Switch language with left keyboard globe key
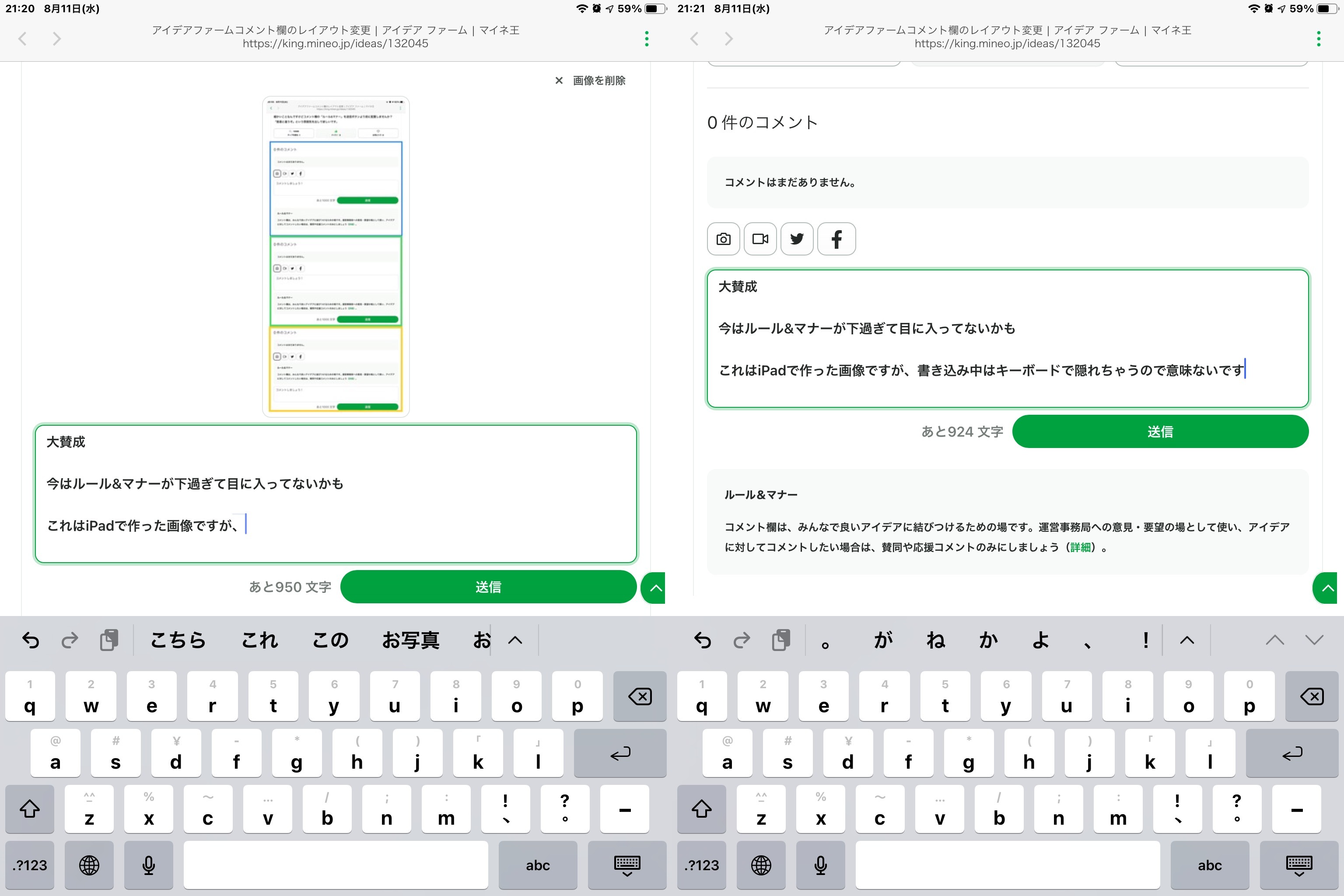1344x896 pixels. 89,865
